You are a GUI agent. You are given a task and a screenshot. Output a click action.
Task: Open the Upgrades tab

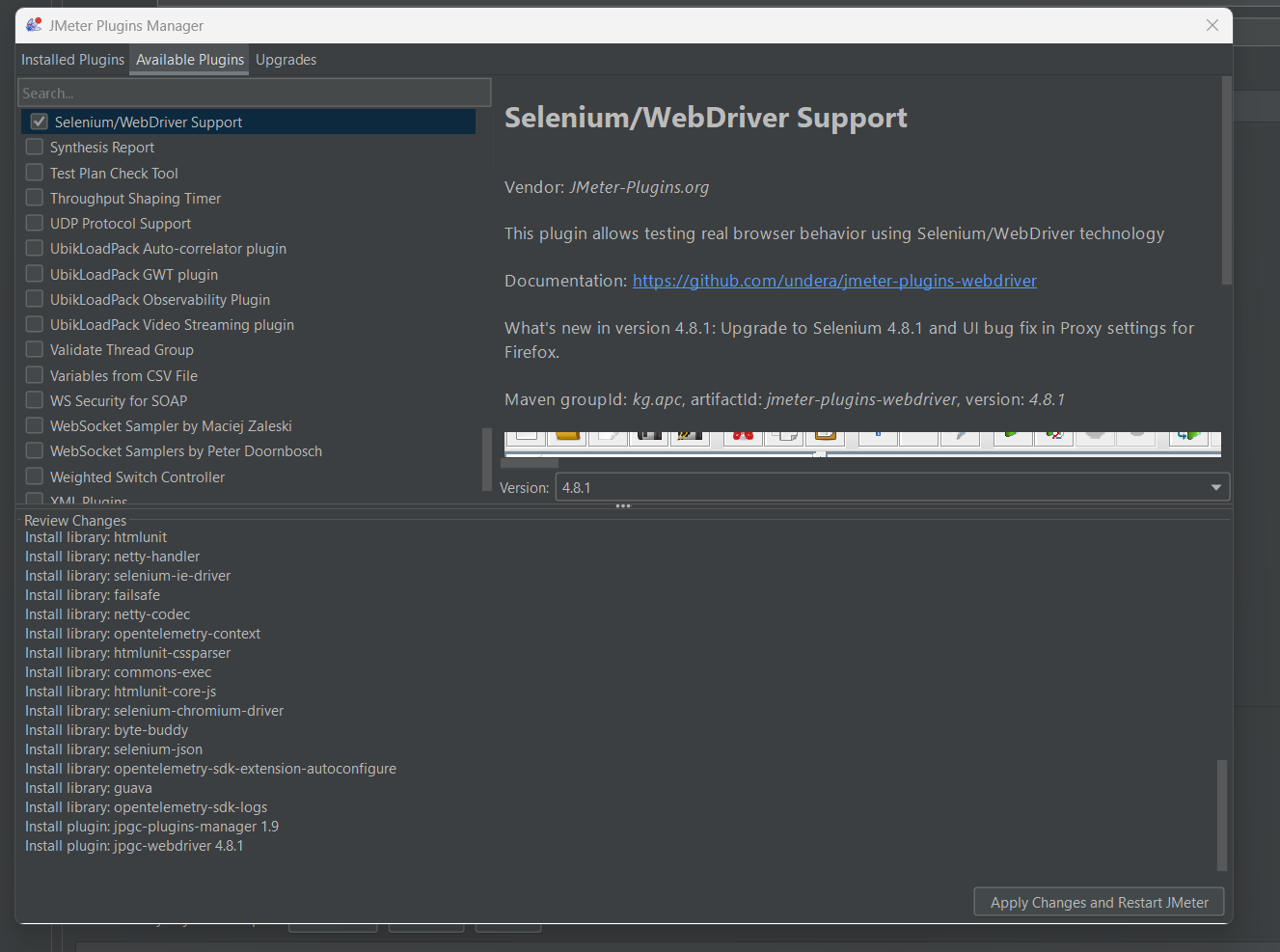pyautogui.click(x=286, y=60)
